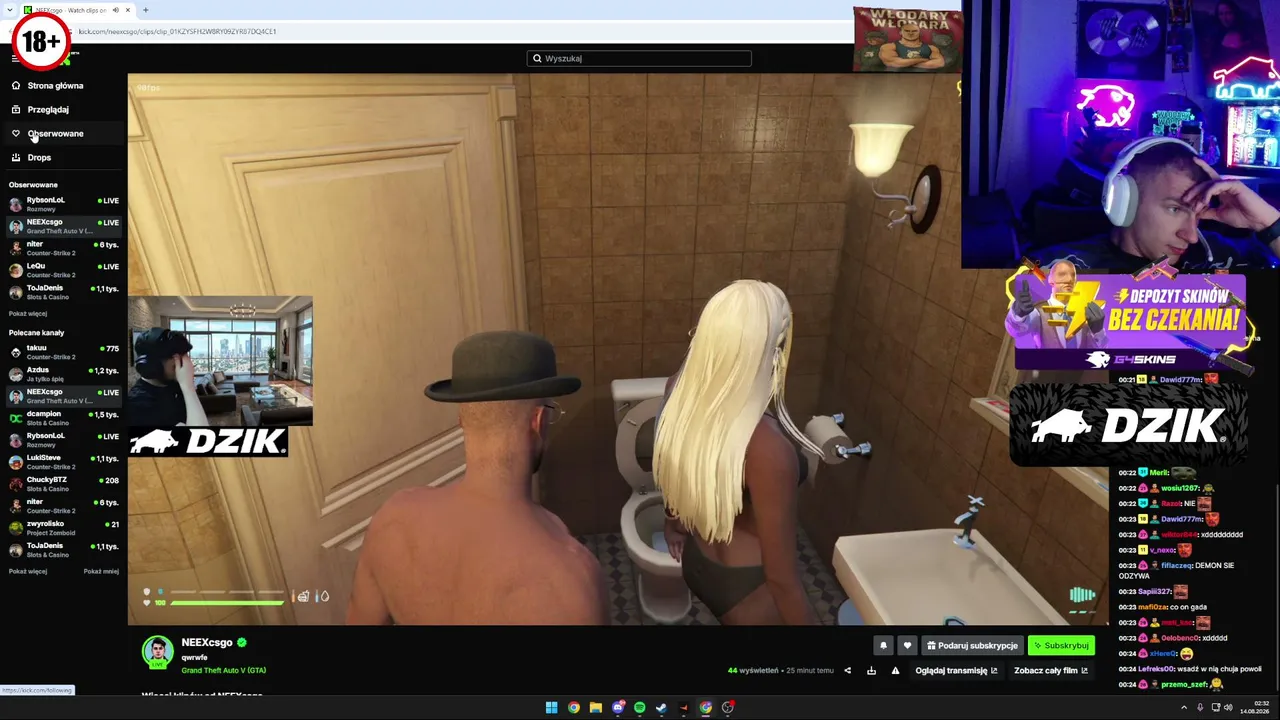The image size is (1280, 720).
Task: Open File Explorer from the taskbar
Action: (x=595, y=708)
